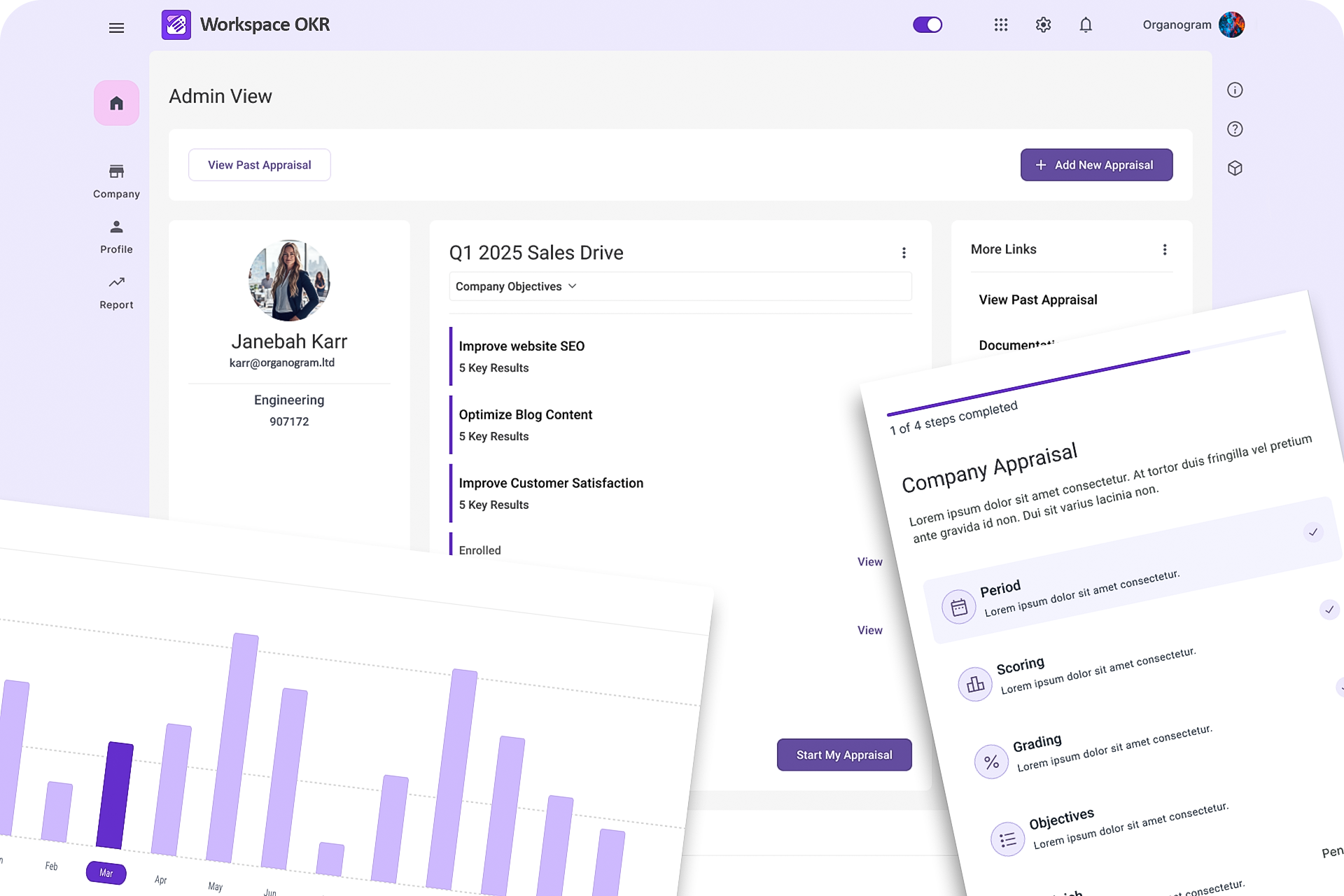Select Home in the left sidebar
Viewport: 1344px width, 896px height.
(x=116, y=103)
